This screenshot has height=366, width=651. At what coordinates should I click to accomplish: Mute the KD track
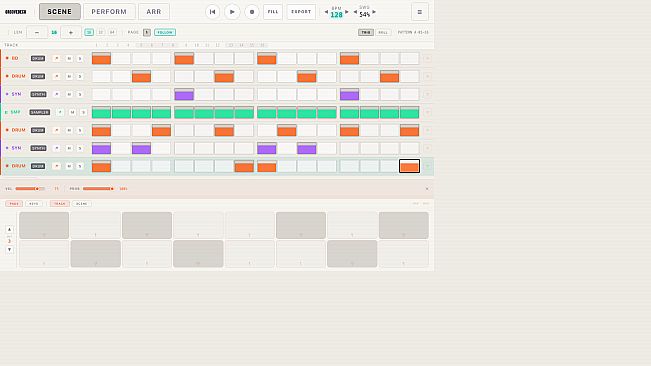point(69,59)
